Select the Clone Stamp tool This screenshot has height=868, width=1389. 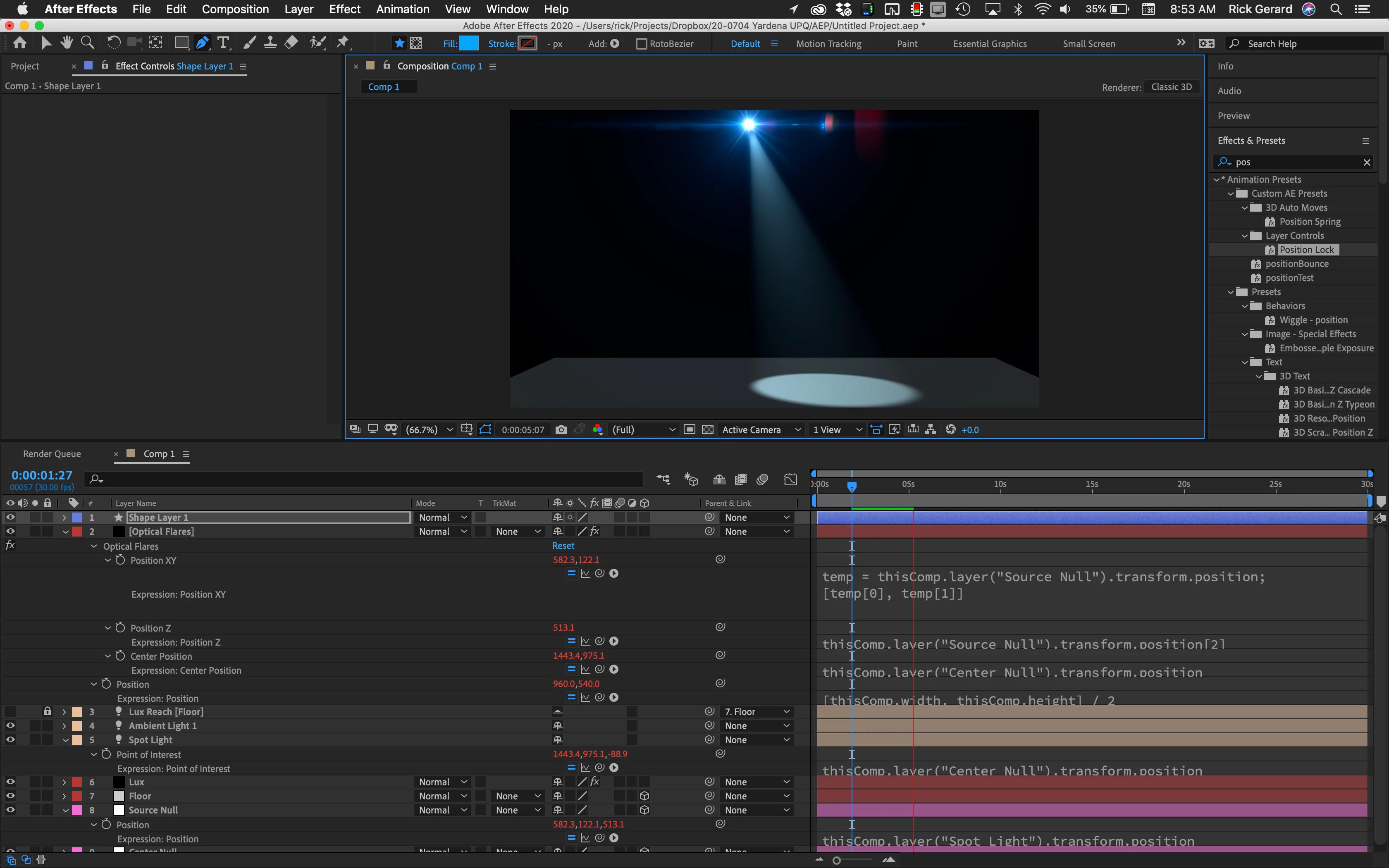click(270, 43)
